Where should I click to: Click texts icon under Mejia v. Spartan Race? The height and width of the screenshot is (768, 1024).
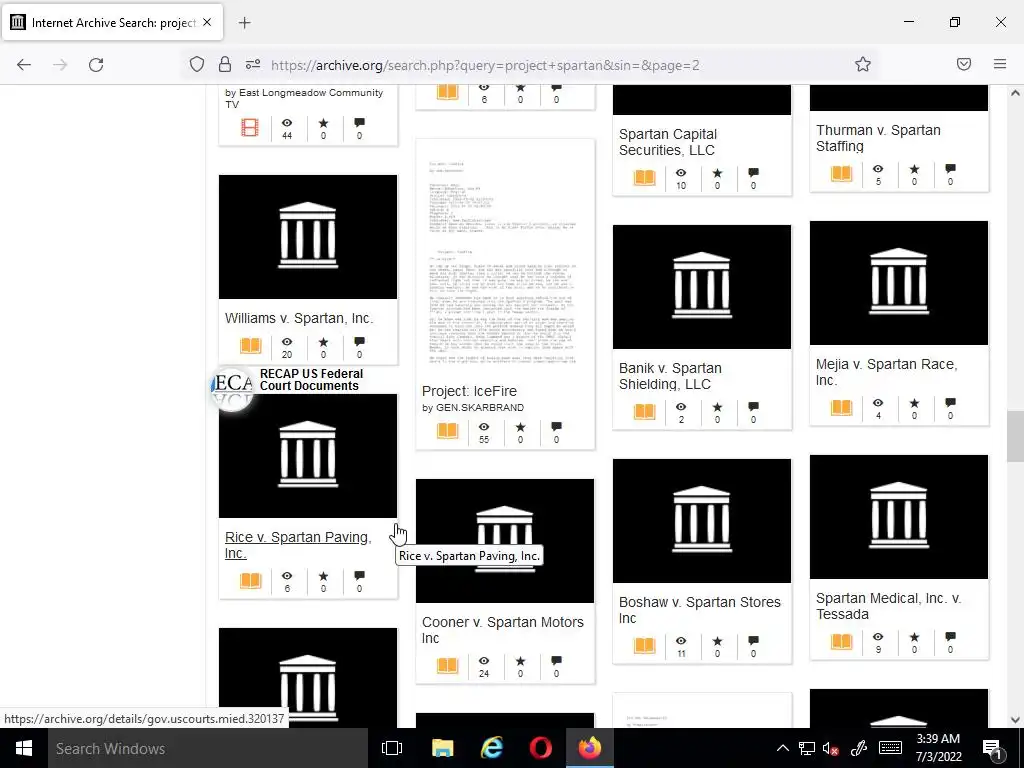click(x=842, y=408)
